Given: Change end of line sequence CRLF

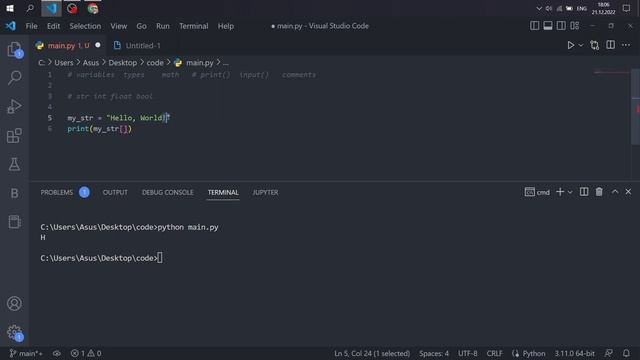Looking at the screenshot, I should pyautogui.click(x=494, y=353).
